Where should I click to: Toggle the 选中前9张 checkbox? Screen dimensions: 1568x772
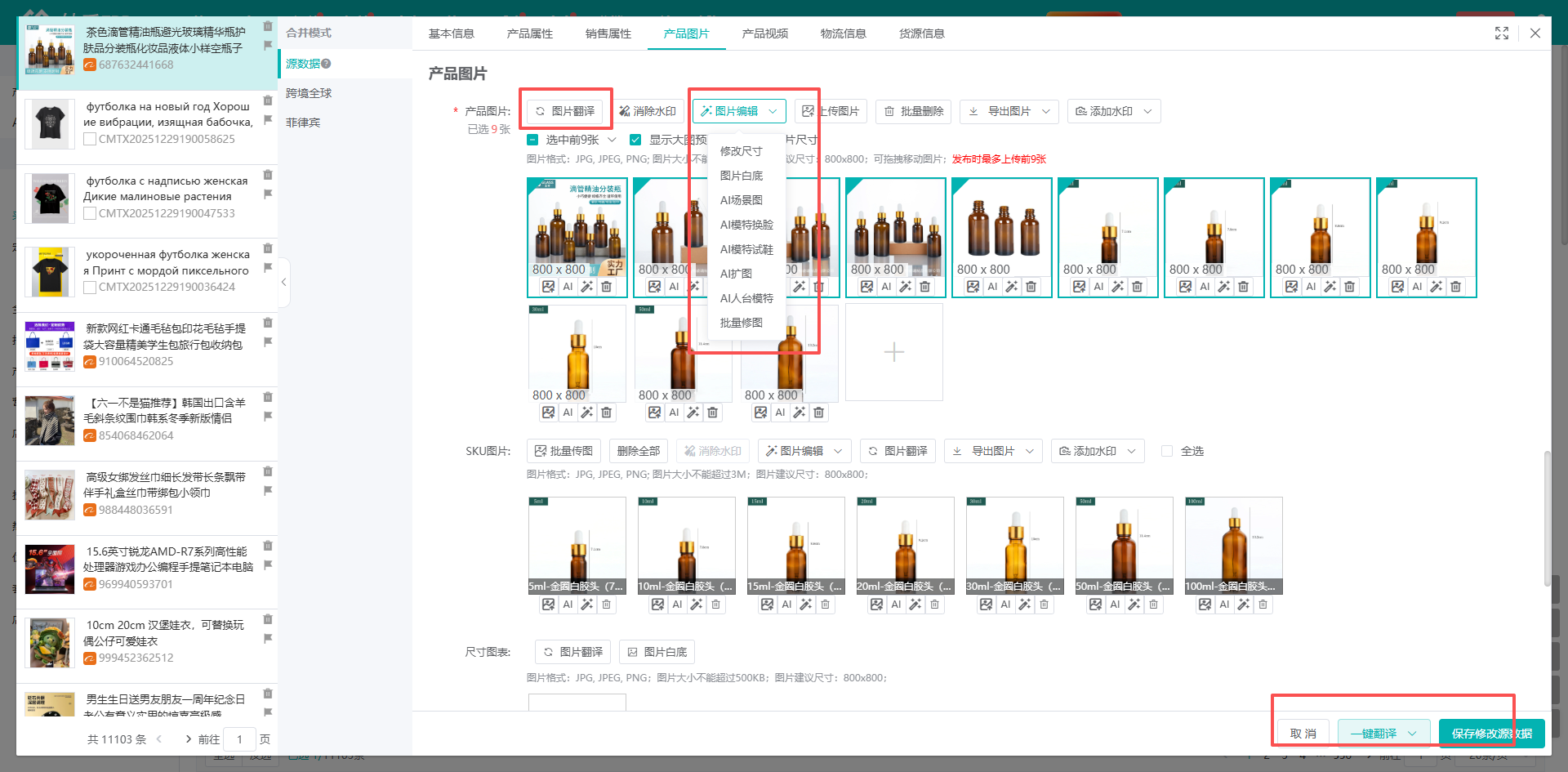click(533, 140)
